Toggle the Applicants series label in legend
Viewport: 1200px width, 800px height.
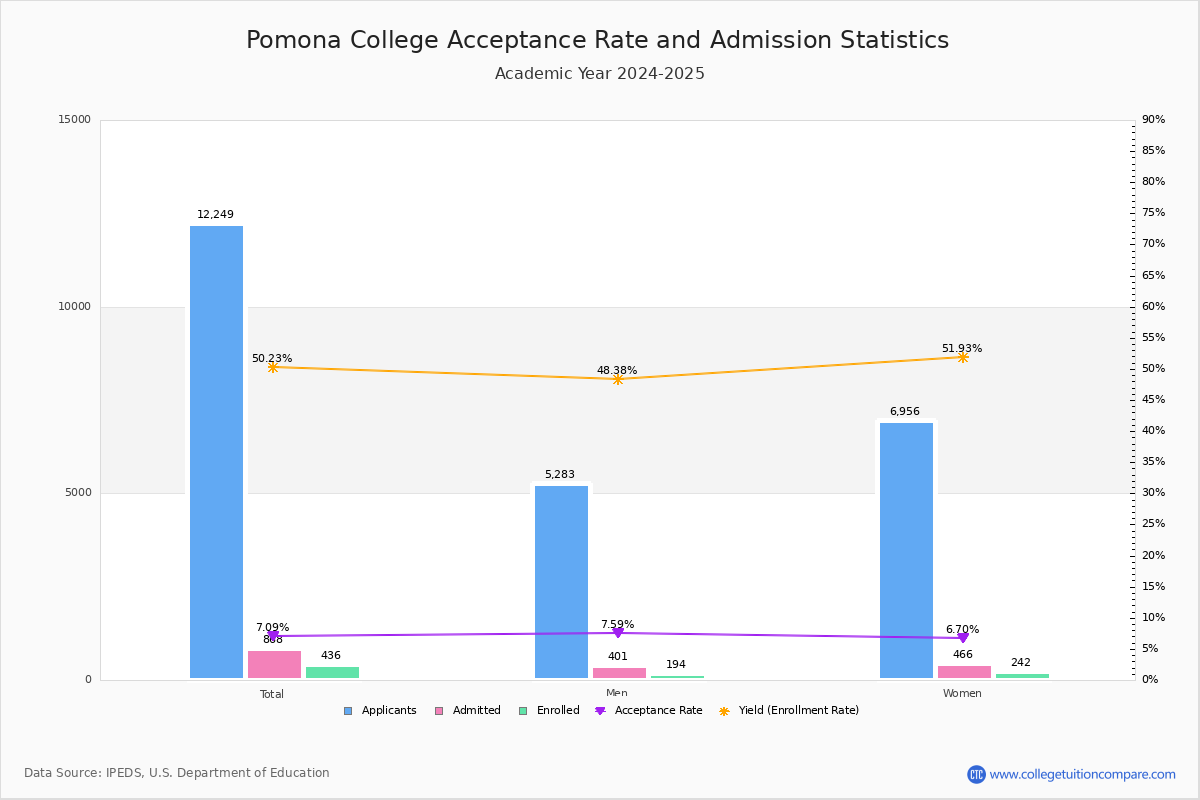click(389, 711)
